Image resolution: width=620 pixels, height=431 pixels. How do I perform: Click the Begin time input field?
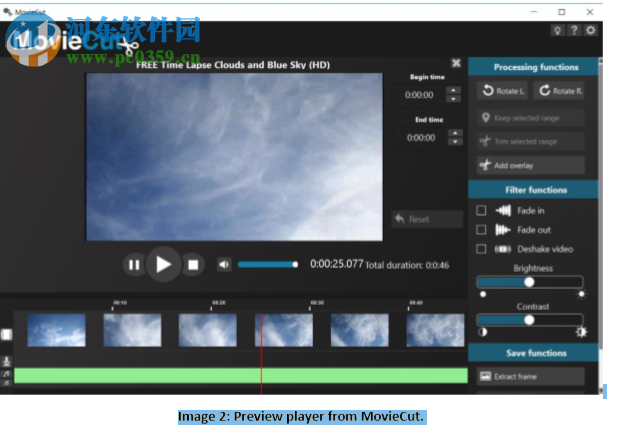[419, 95]
